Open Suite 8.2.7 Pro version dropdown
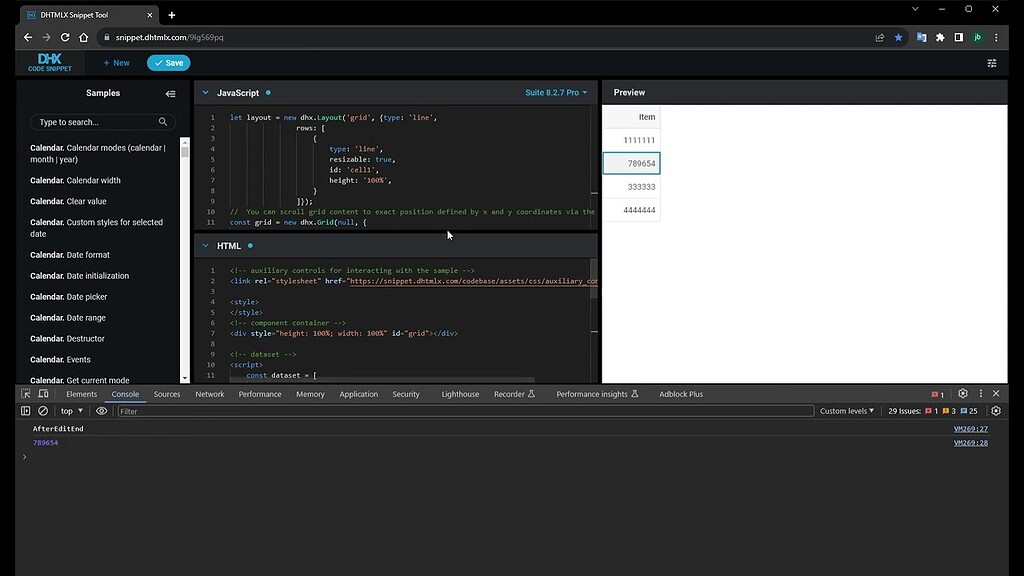This screenshot has height=576, width=1024. 556,93
